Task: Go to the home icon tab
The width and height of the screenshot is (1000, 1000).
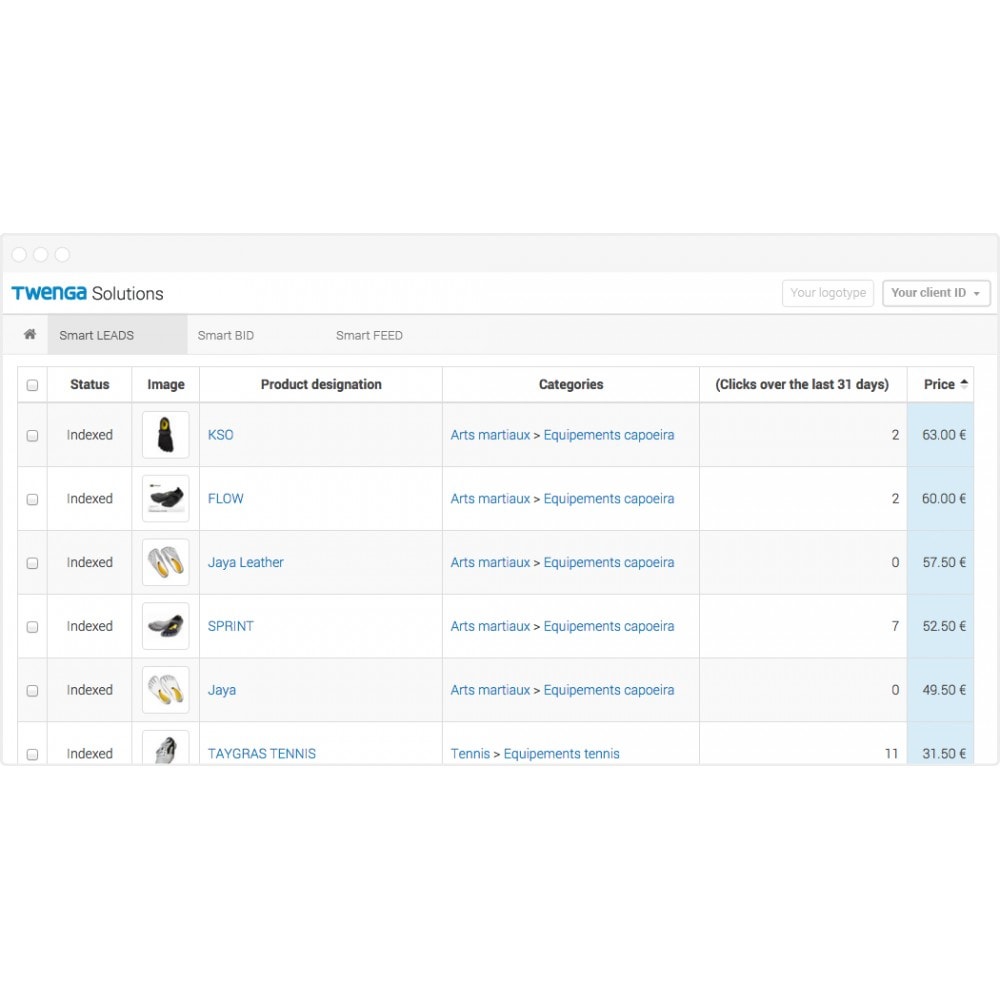Action: tap(29, 334)
